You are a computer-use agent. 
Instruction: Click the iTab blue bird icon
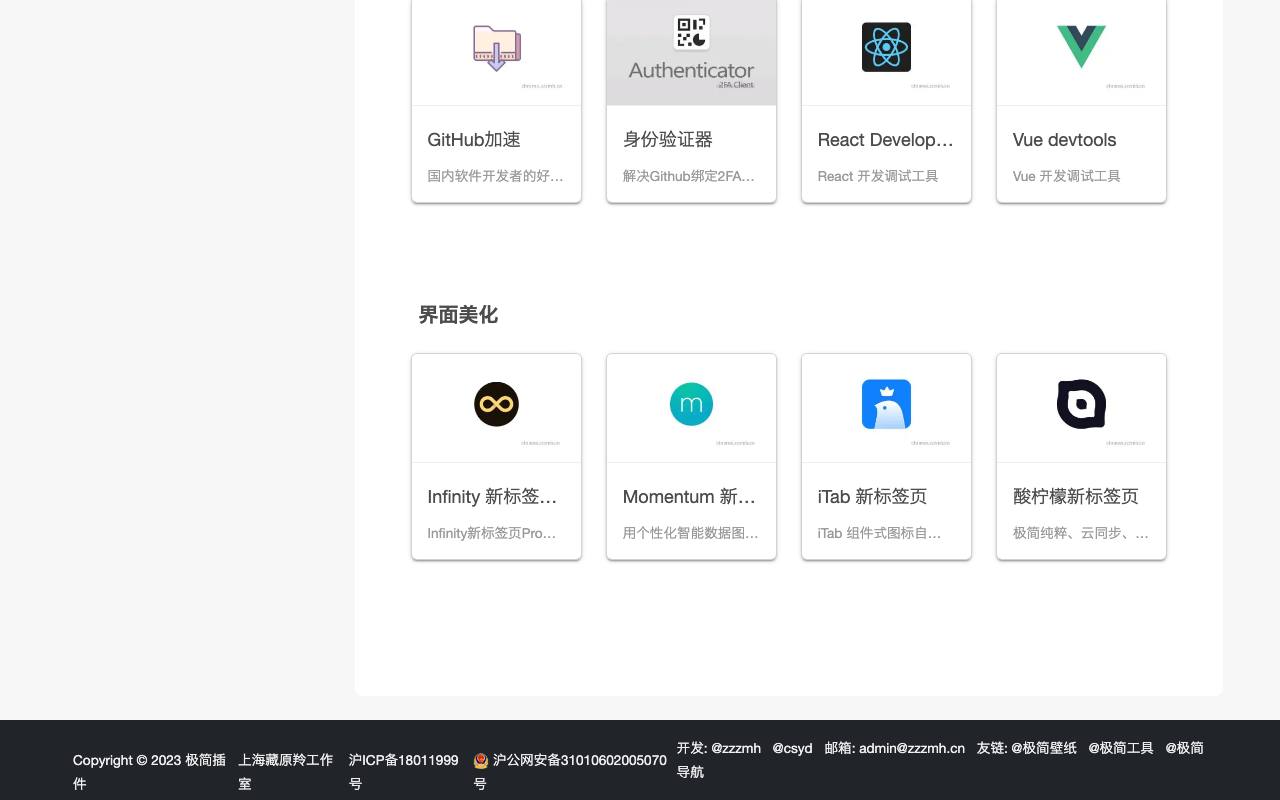pyautogui.click(x=886, y=404)
